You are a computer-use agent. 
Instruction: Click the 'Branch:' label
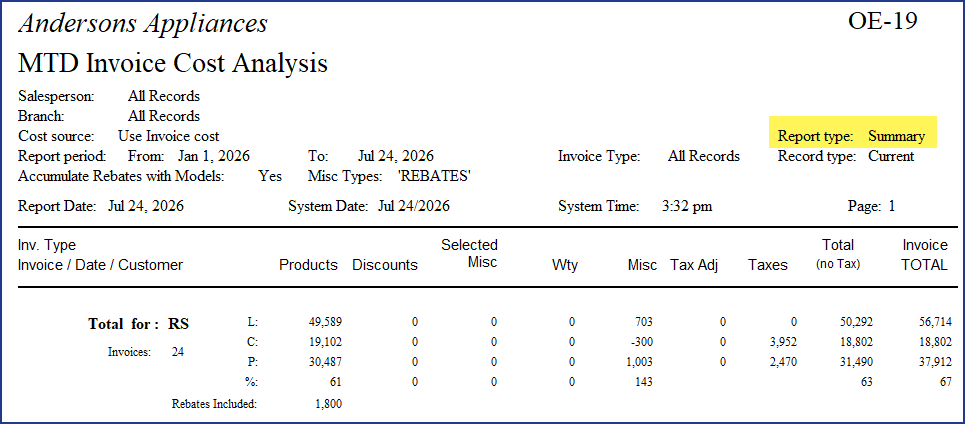tap(42, 116)
